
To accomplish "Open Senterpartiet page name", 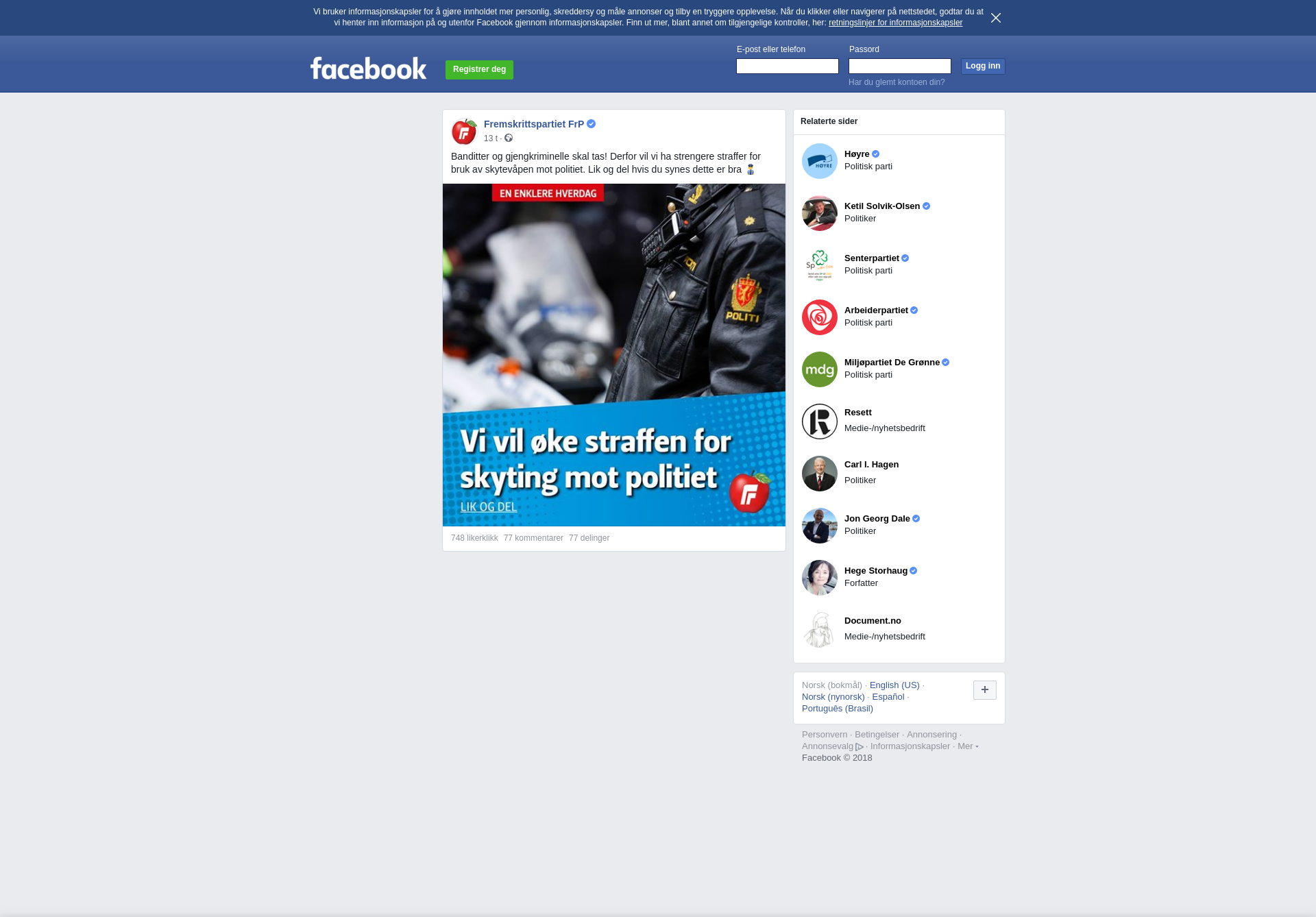I will click(872, 258).
